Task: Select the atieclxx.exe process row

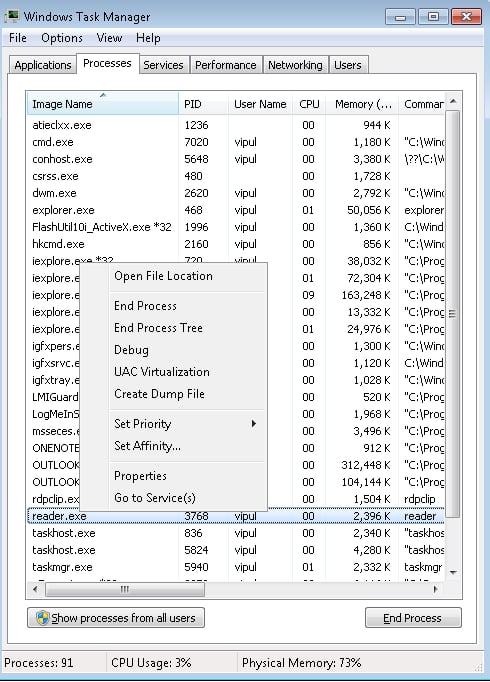Action: point(236,125)
